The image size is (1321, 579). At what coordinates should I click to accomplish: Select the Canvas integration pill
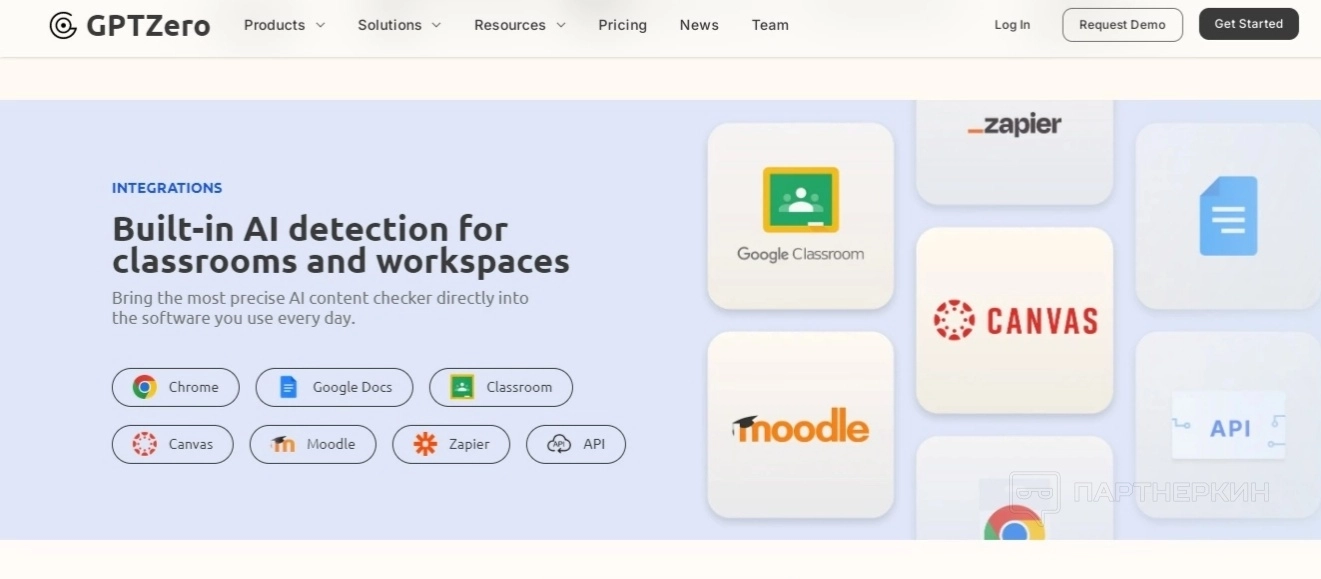tap(172, 444)
